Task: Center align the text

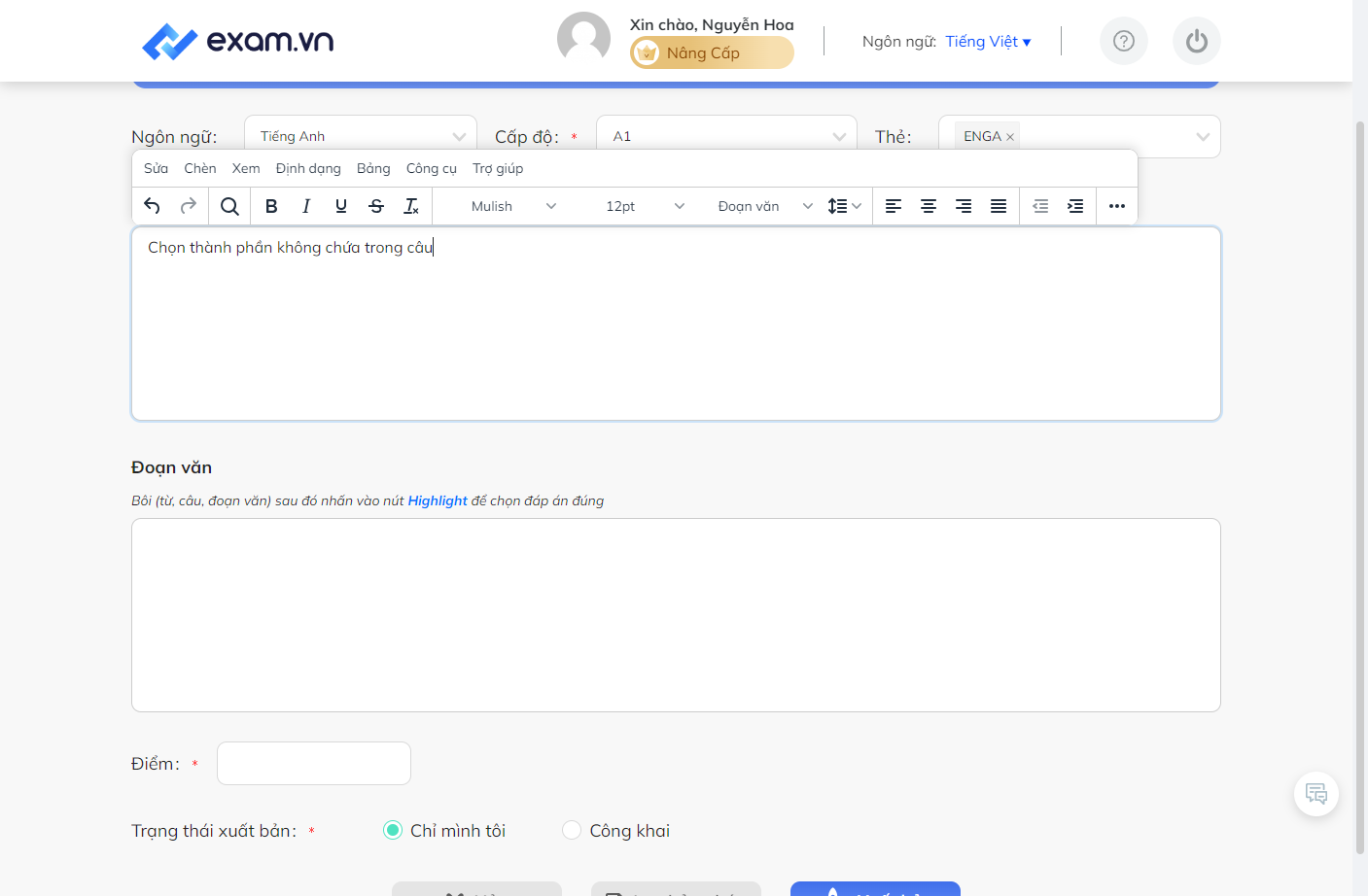Action: click(x=929, y=206)
